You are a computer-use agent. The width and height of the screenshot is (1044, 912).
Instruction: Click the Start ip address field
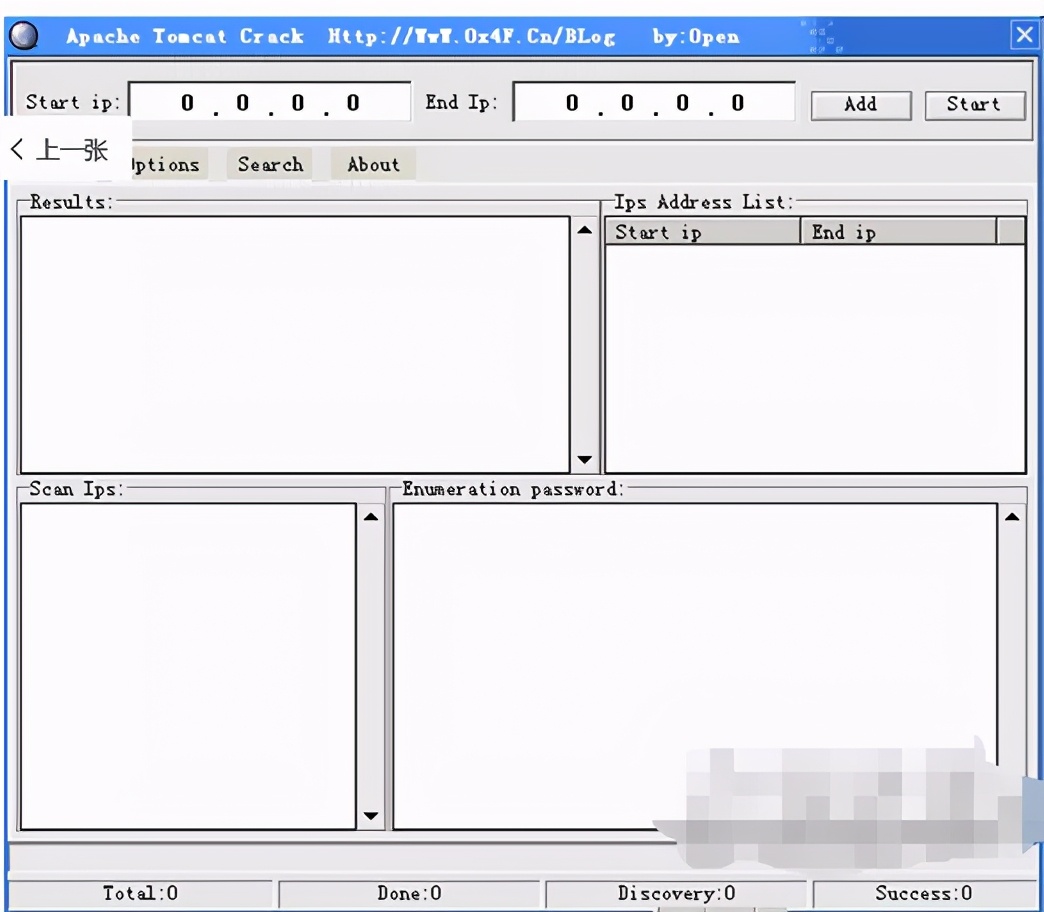tap(270, 102)
